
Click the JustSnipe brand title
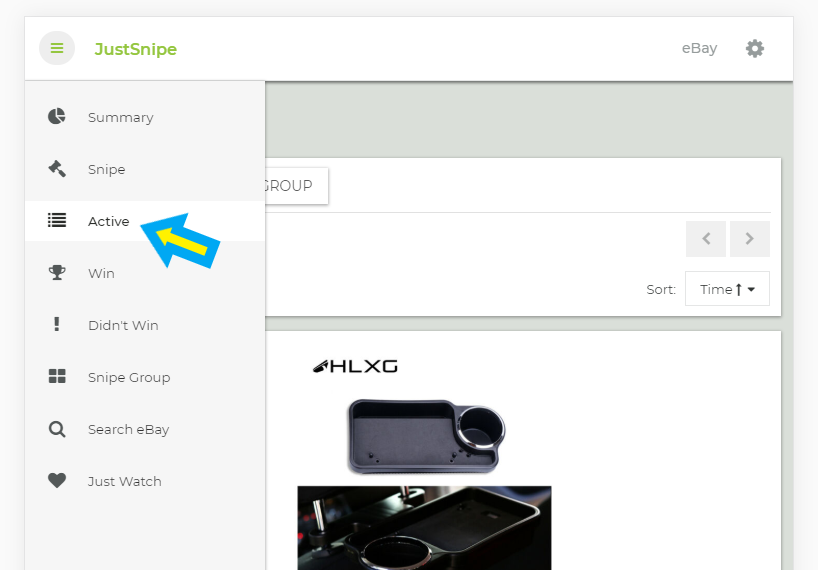tap(135, 49)
